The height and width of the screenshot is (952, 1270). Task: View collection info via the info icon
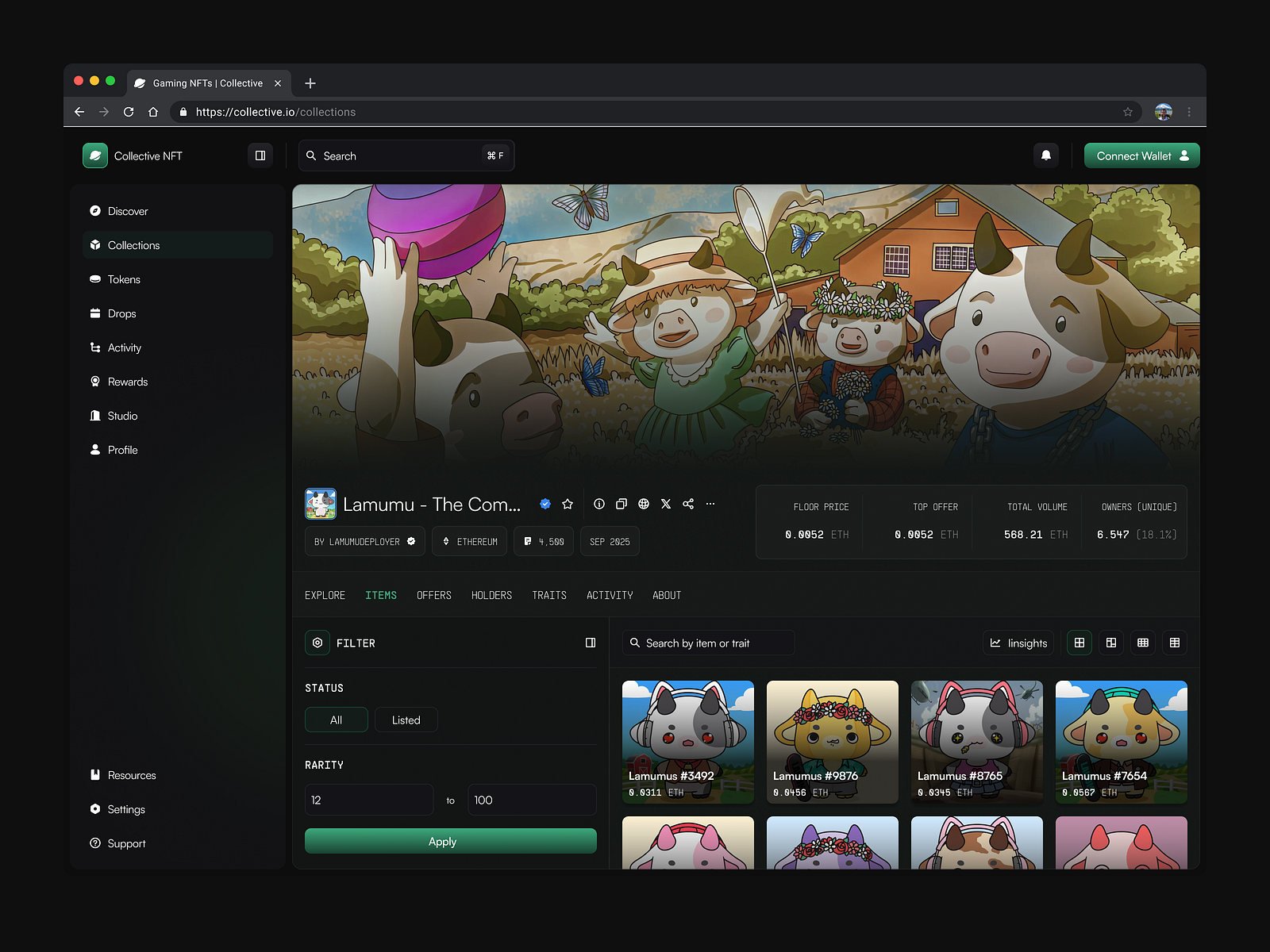599,504
